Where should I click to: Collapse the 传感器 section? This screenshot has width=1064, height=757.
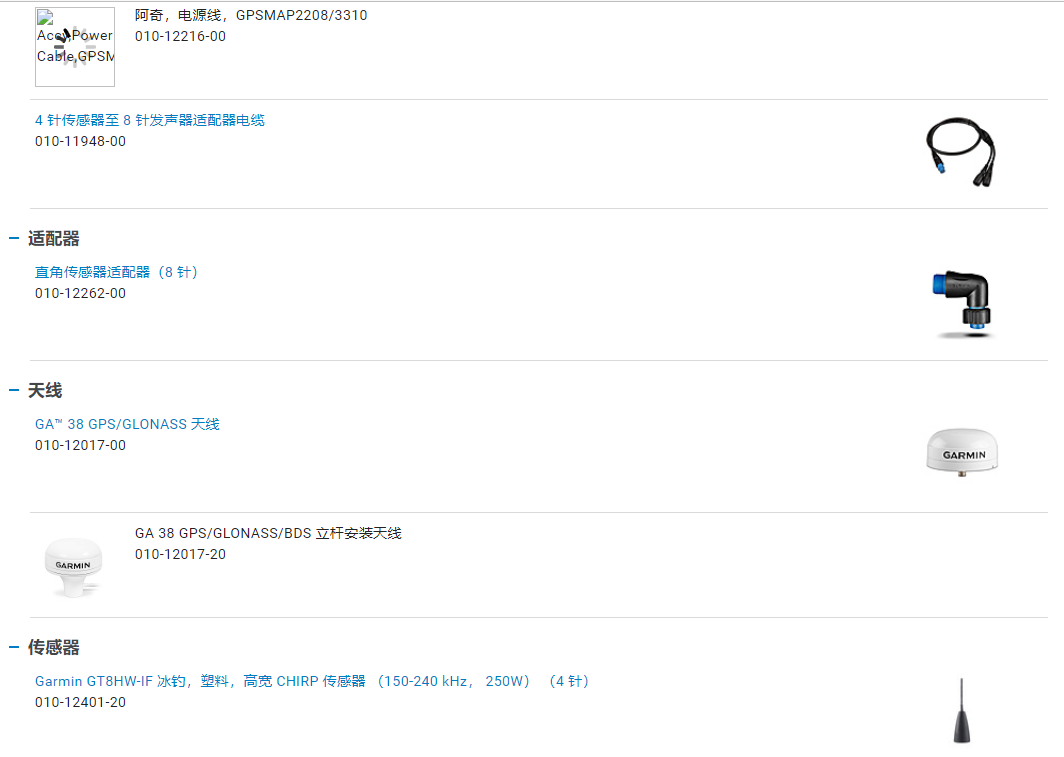click(14, 648)
